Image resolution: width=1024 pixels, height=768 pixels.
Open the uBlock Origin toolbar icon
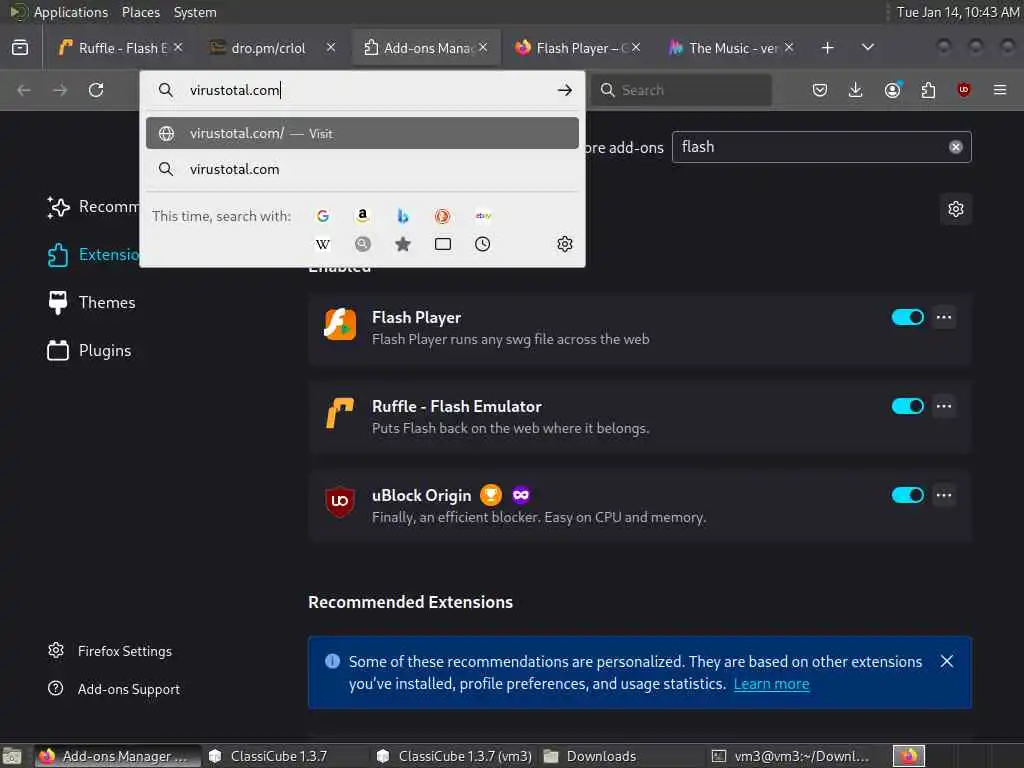click(964, 90)
